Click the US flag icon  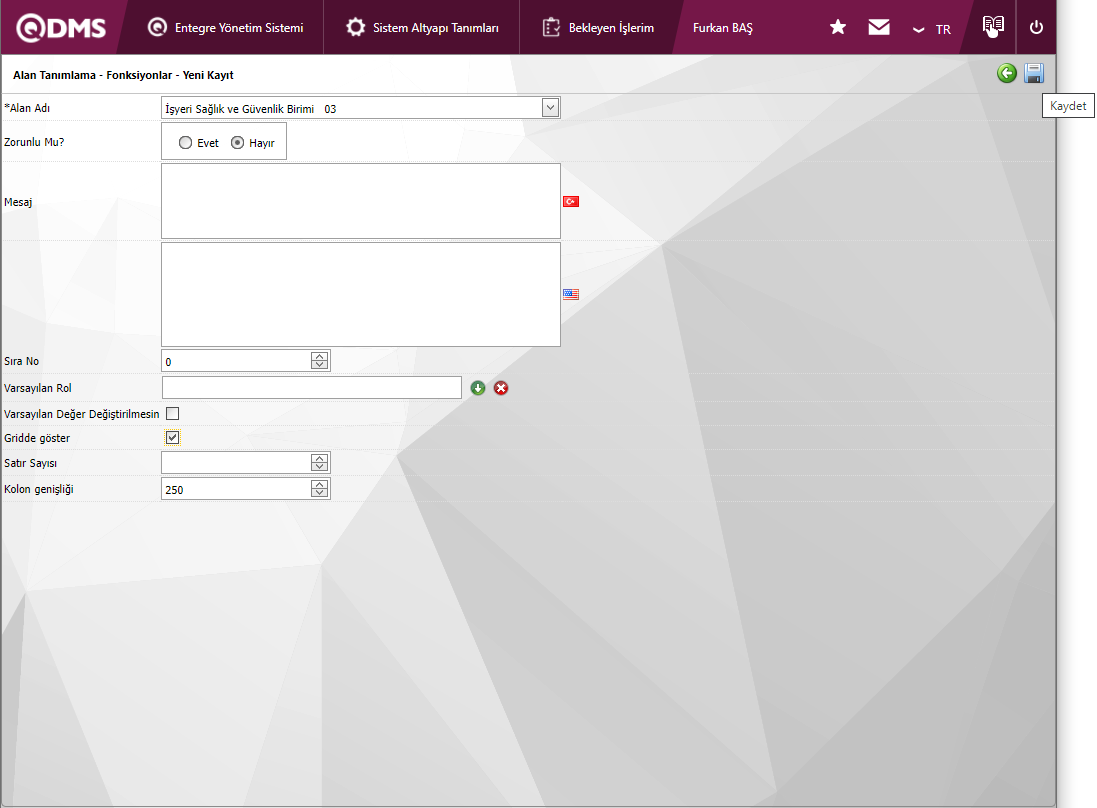click(571, 295)
